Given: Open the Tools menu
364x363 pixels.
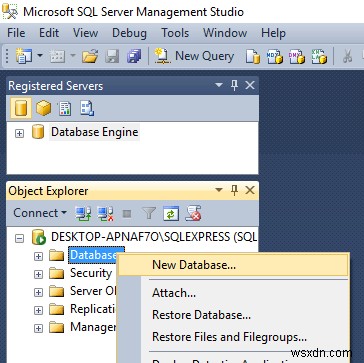Looking at the screenshot, I should coord(175,33).
